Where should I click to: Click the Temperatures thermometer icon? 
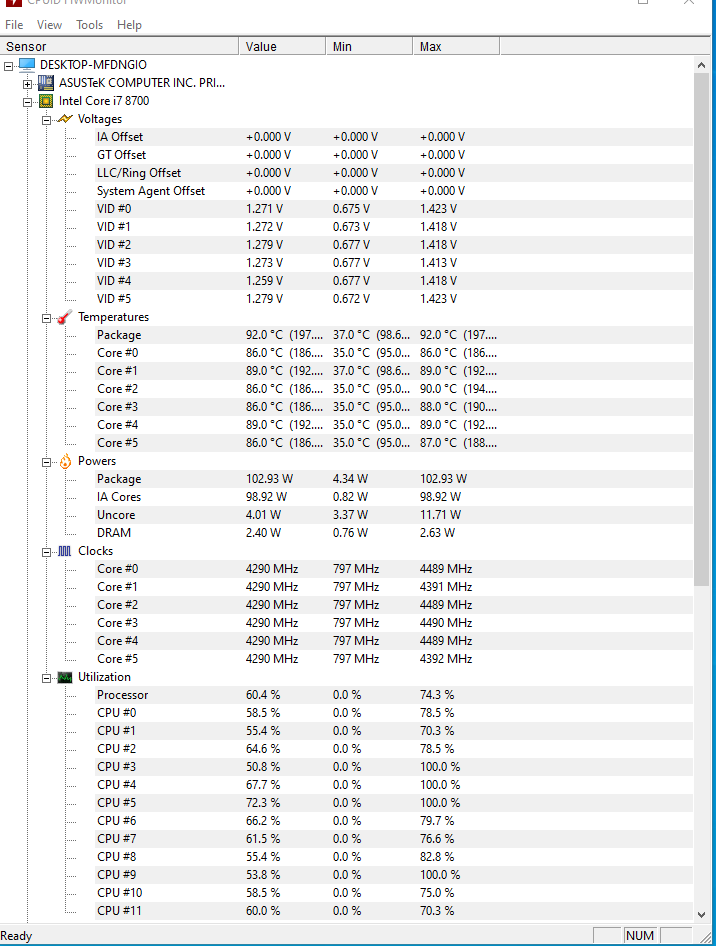[65, 317]
